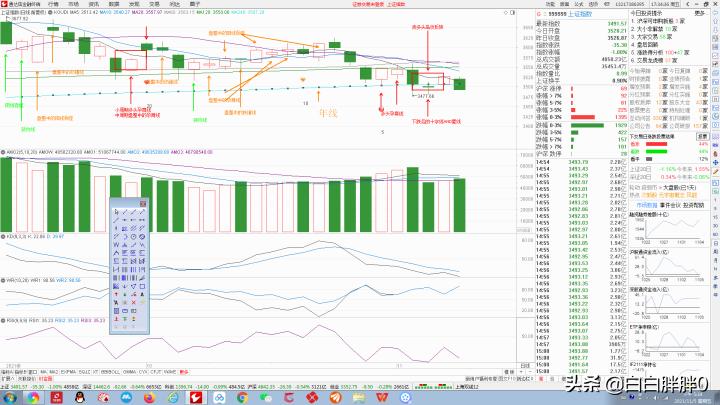Select the MA indicator tab
The image size is (720, 405).
point(44,372)
